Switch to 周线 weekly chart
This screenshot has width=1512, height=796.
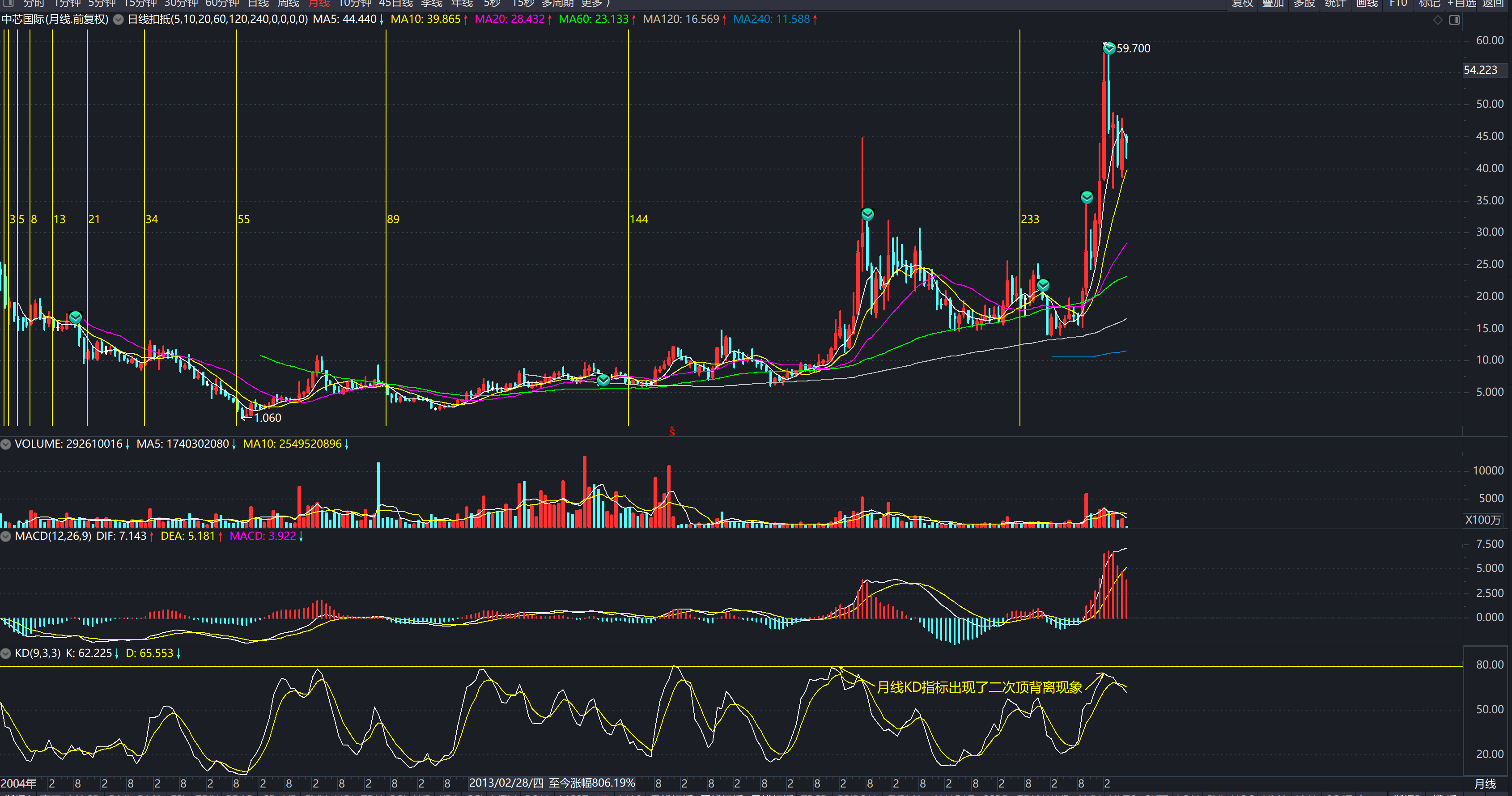click(288, 4)
